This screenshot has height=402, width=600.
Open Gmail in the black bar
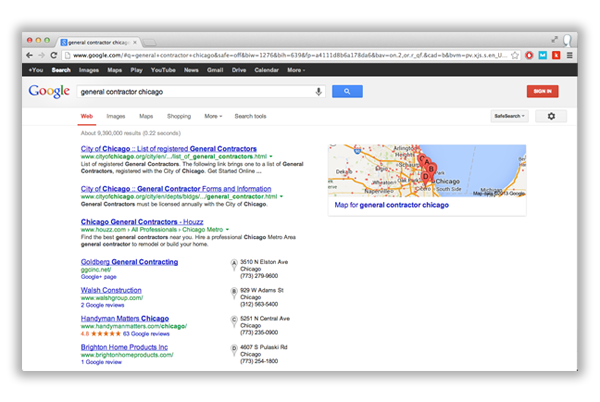click(215, 70)
